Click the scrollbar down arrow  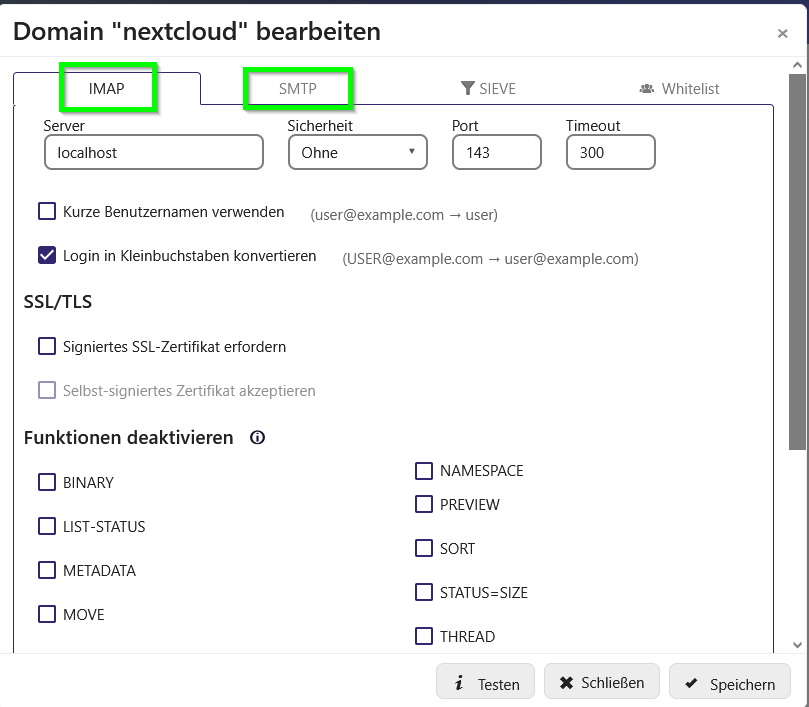tap(797, 645)
